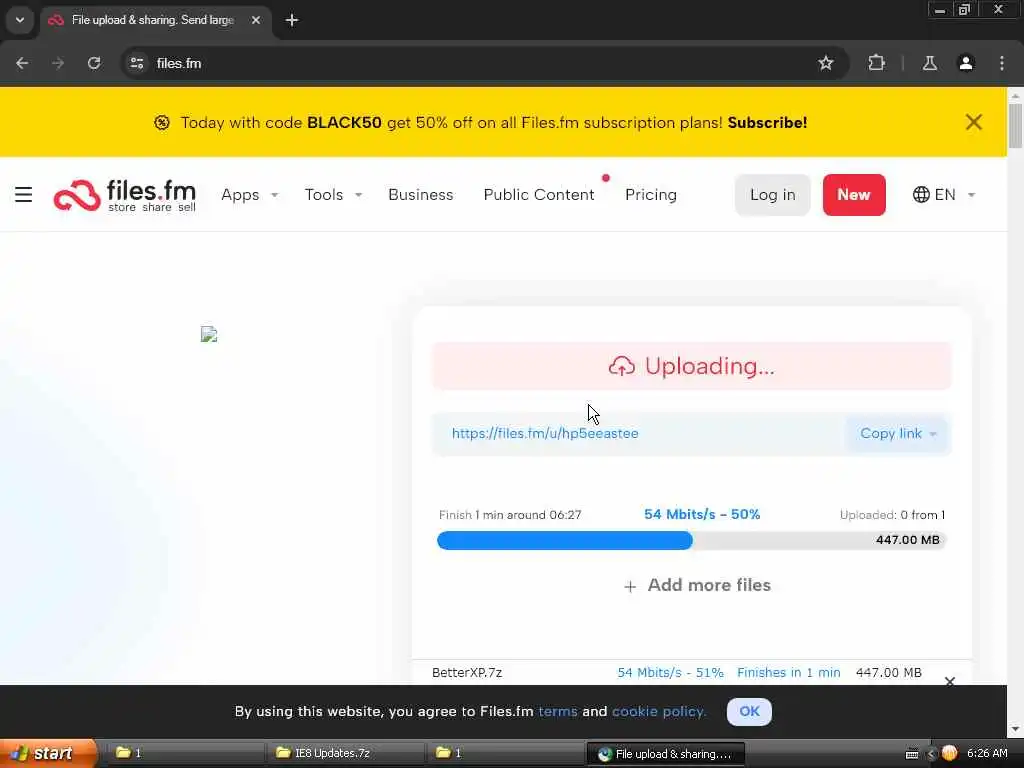View site information icon in address bar
The height and width of the screenshot is (768, 1024).
(x=137, y=63)
